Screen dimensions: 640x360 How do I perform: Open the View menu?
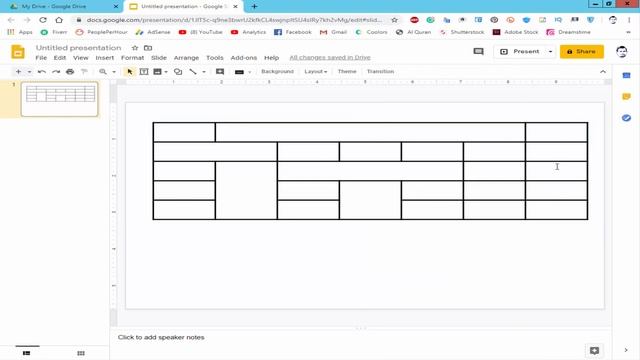click(80, 58)
